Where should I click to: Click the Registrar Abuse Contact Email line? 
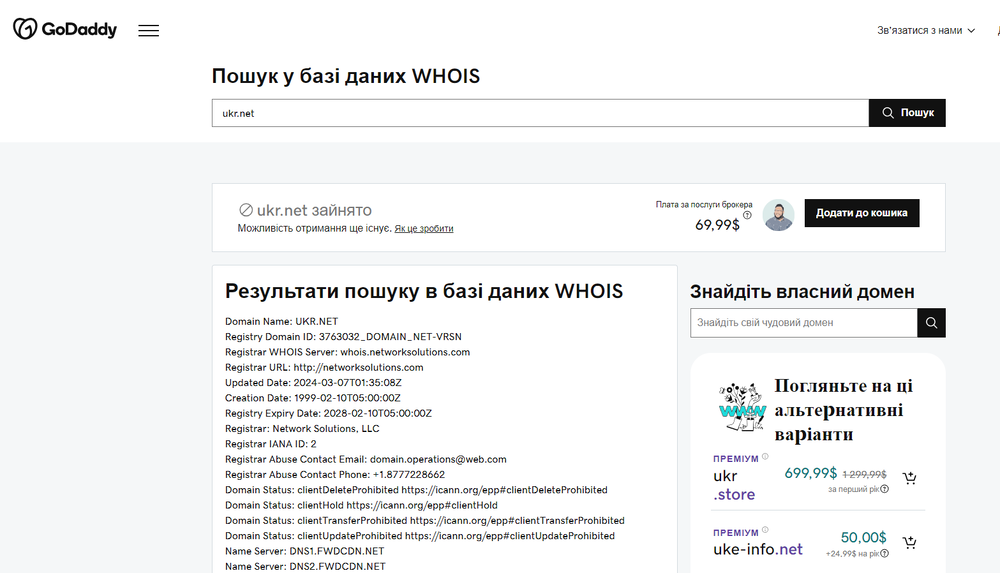click(x=365, y=459)
